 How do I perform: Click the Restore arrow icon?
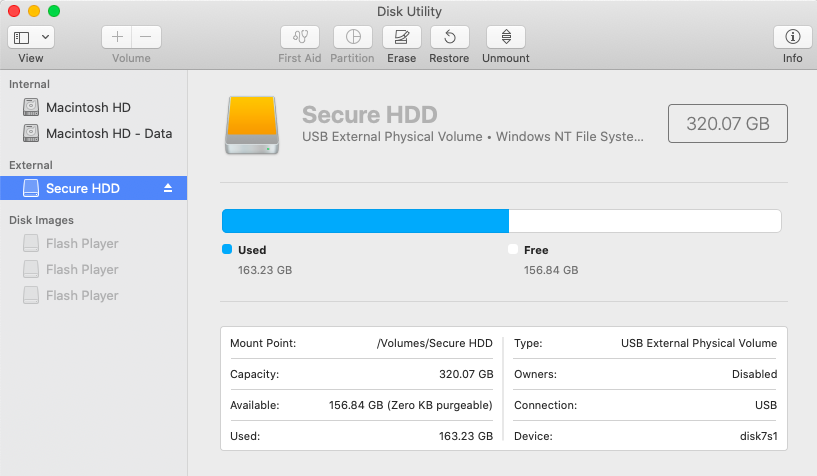click(x=450, y=37)
